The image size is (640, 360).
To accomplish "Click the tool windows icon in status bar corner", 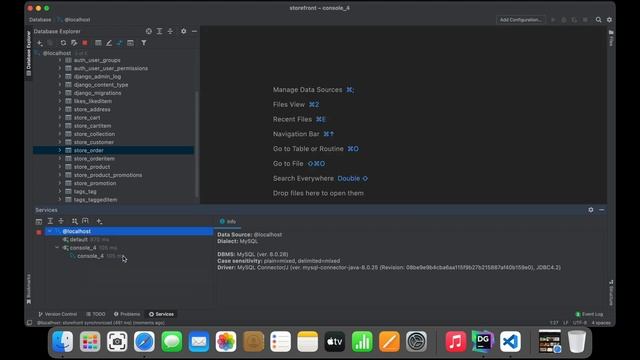I will 29,323.
